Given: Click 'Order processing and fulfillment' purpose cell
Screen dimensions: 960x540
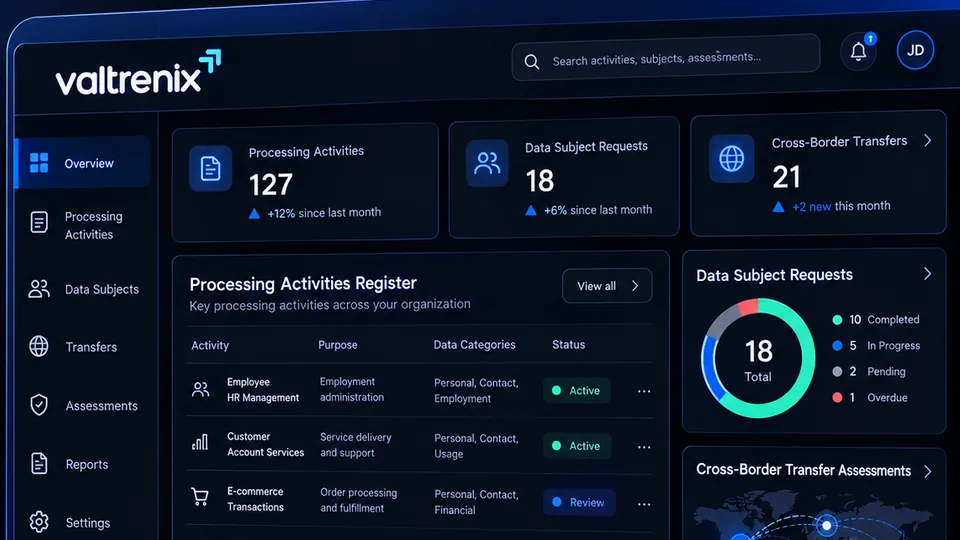Looking at the screenshot, I should coord(359,500).
